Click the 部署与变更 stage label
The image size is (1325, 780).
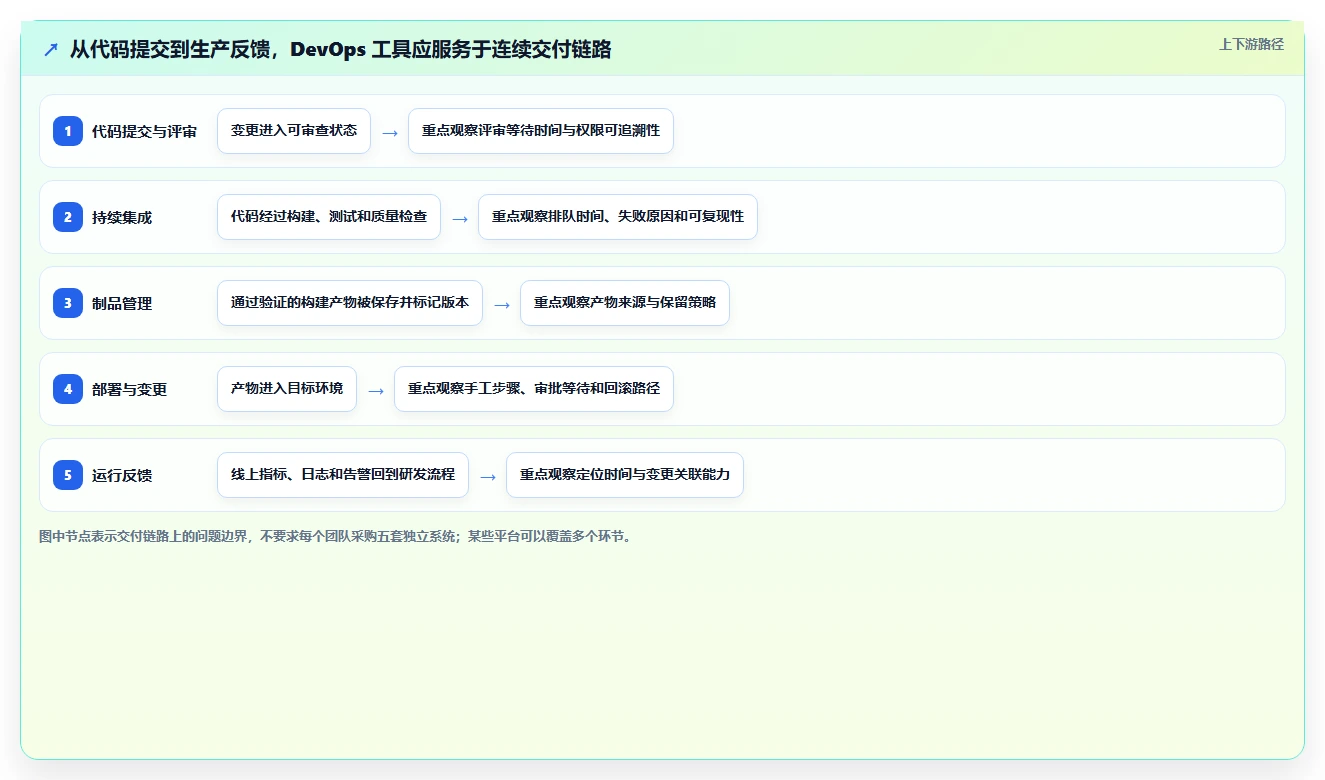point(129,389)
